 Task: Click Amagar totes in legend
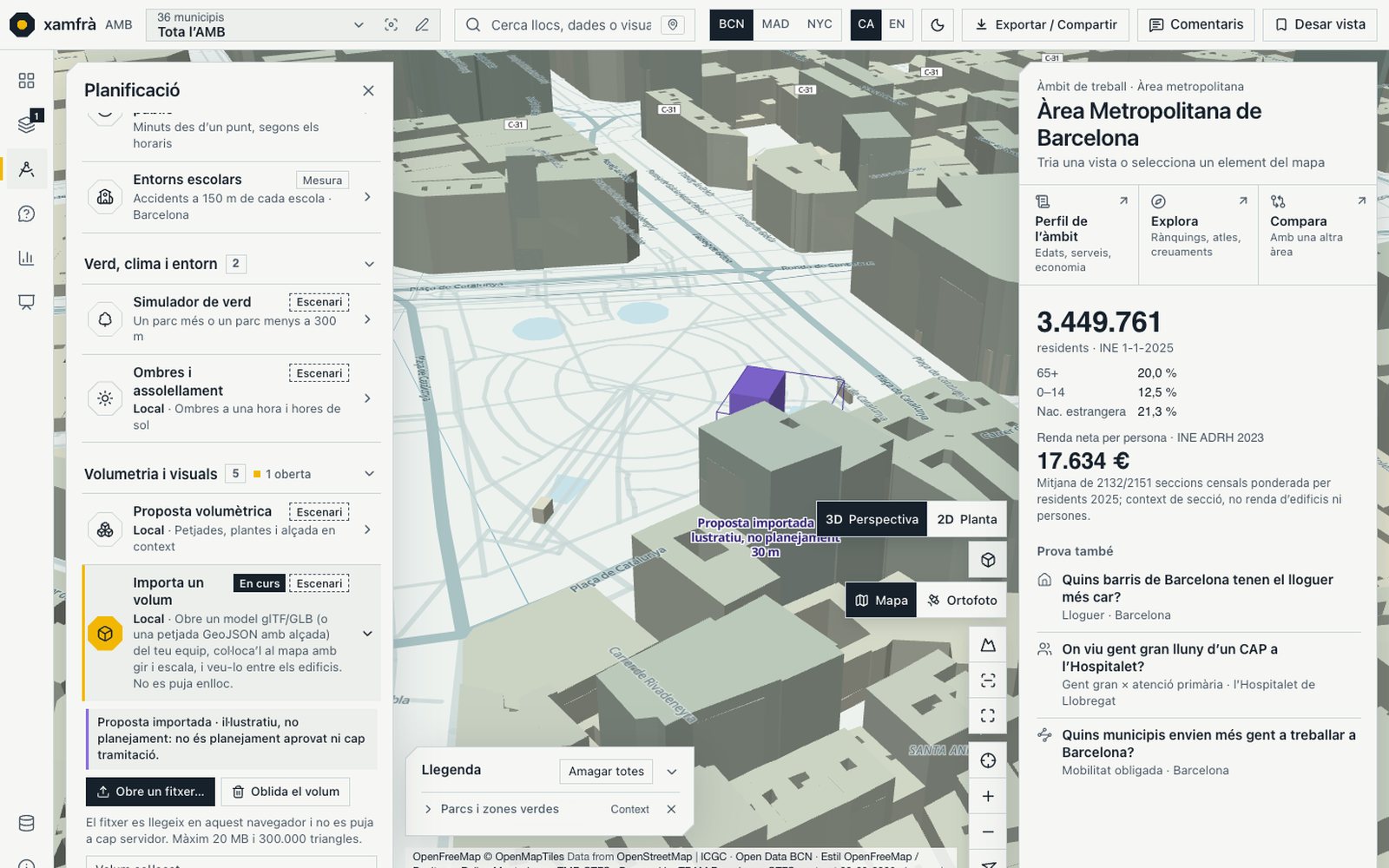[606, 771]
